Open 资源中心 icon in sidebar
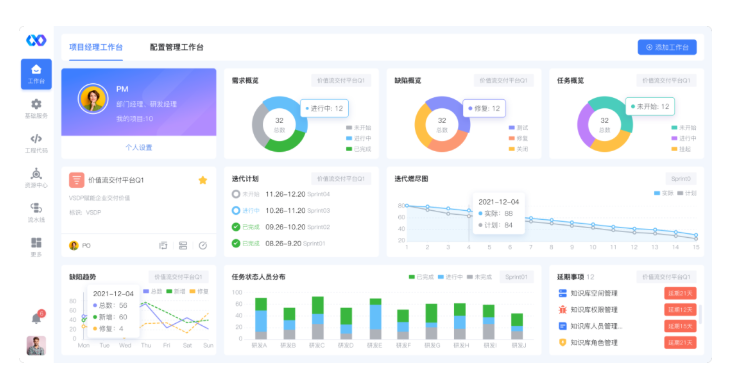The width and height of the screenshot is (730, 374). [36, 178]
